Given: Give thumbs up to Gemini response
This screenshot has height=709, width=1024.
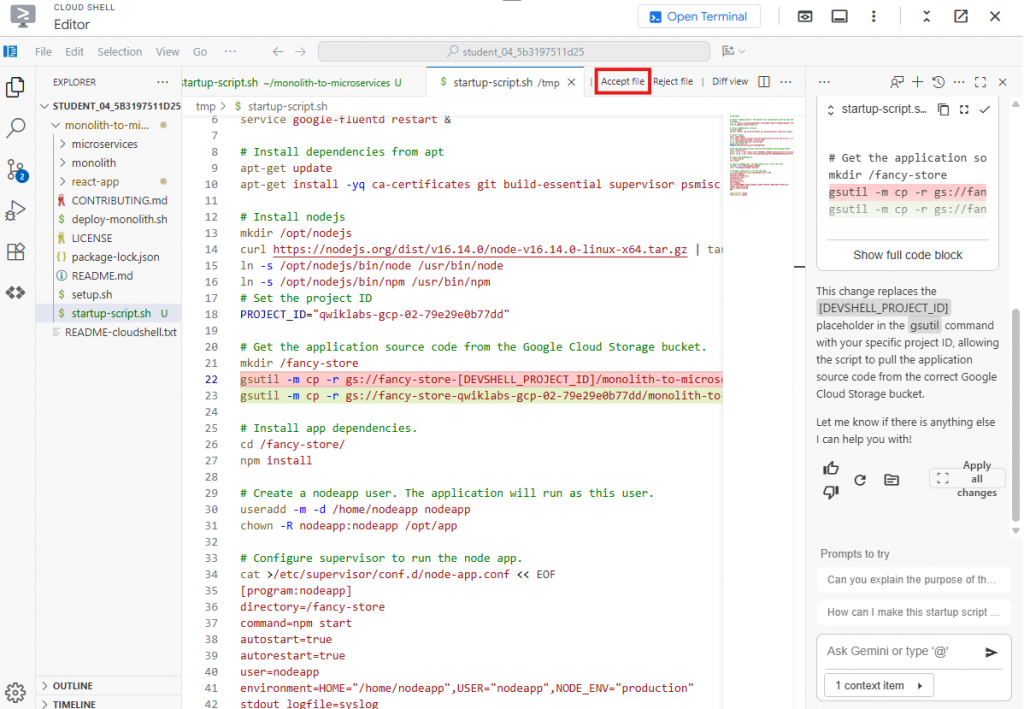Looking at the screenshot, I should click(x=831, y=468).
